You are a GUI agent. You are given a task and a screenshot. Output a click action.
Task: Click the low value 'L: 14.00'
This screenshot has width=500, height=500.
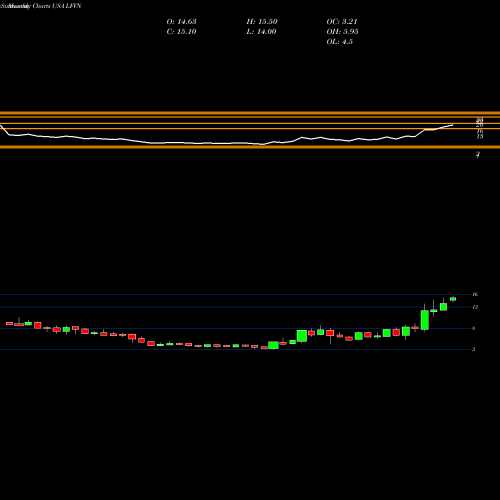[x=261, y=32]
